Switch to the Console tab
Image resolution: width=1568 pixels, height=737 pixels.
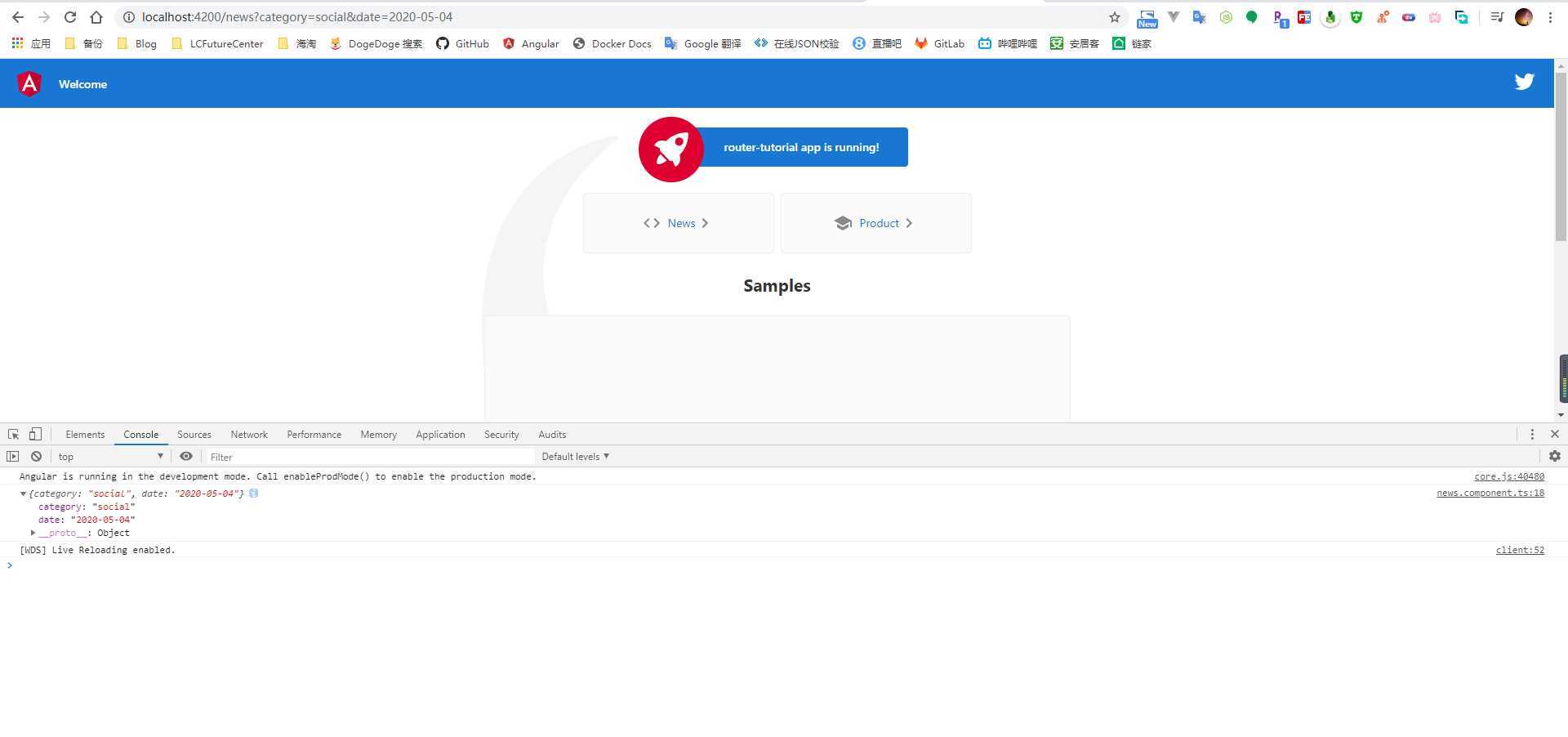(140, 434)
